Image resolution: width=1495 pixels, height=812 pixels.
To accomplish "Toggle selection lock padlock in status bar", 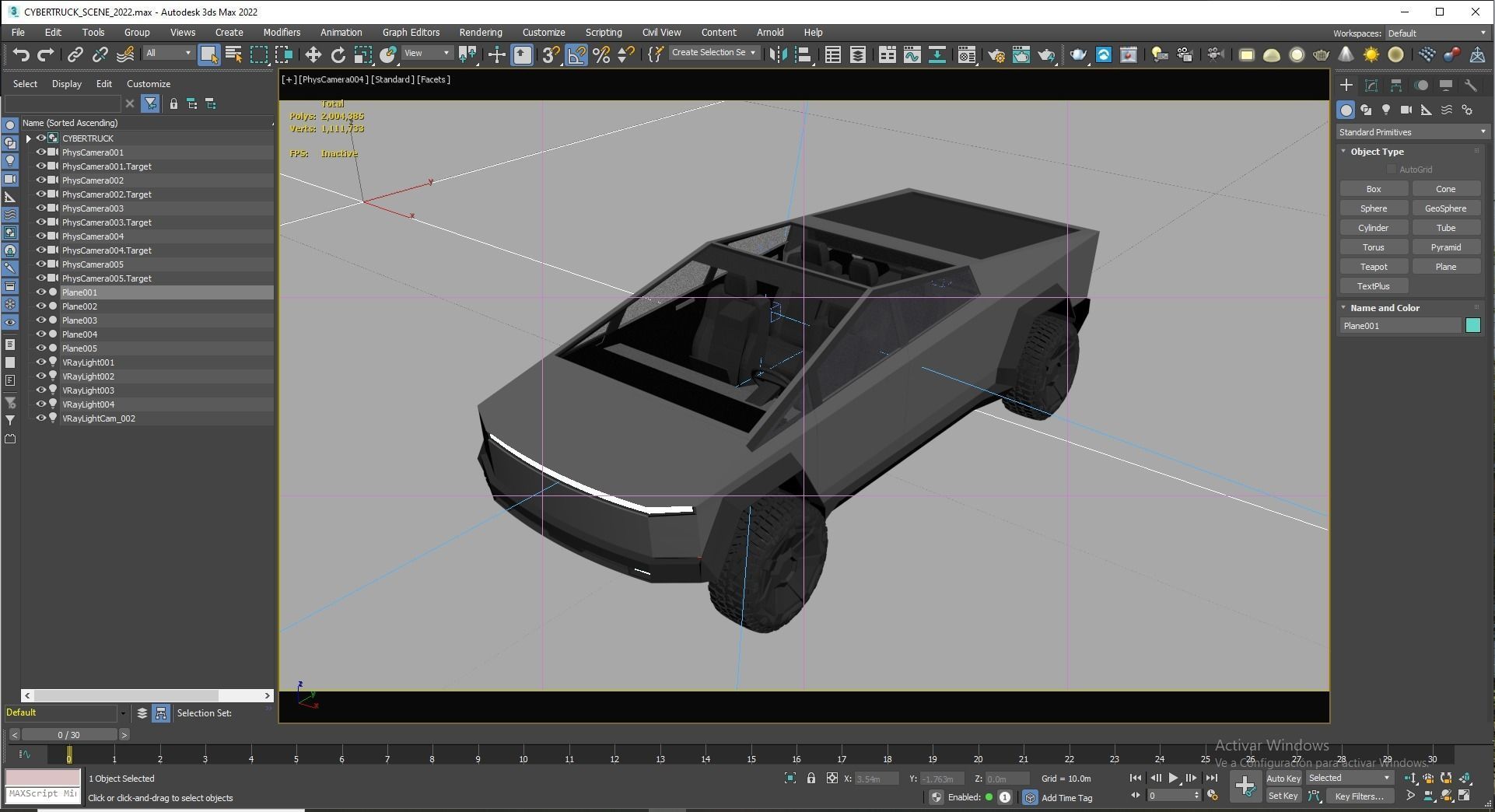I will (811, 778).
